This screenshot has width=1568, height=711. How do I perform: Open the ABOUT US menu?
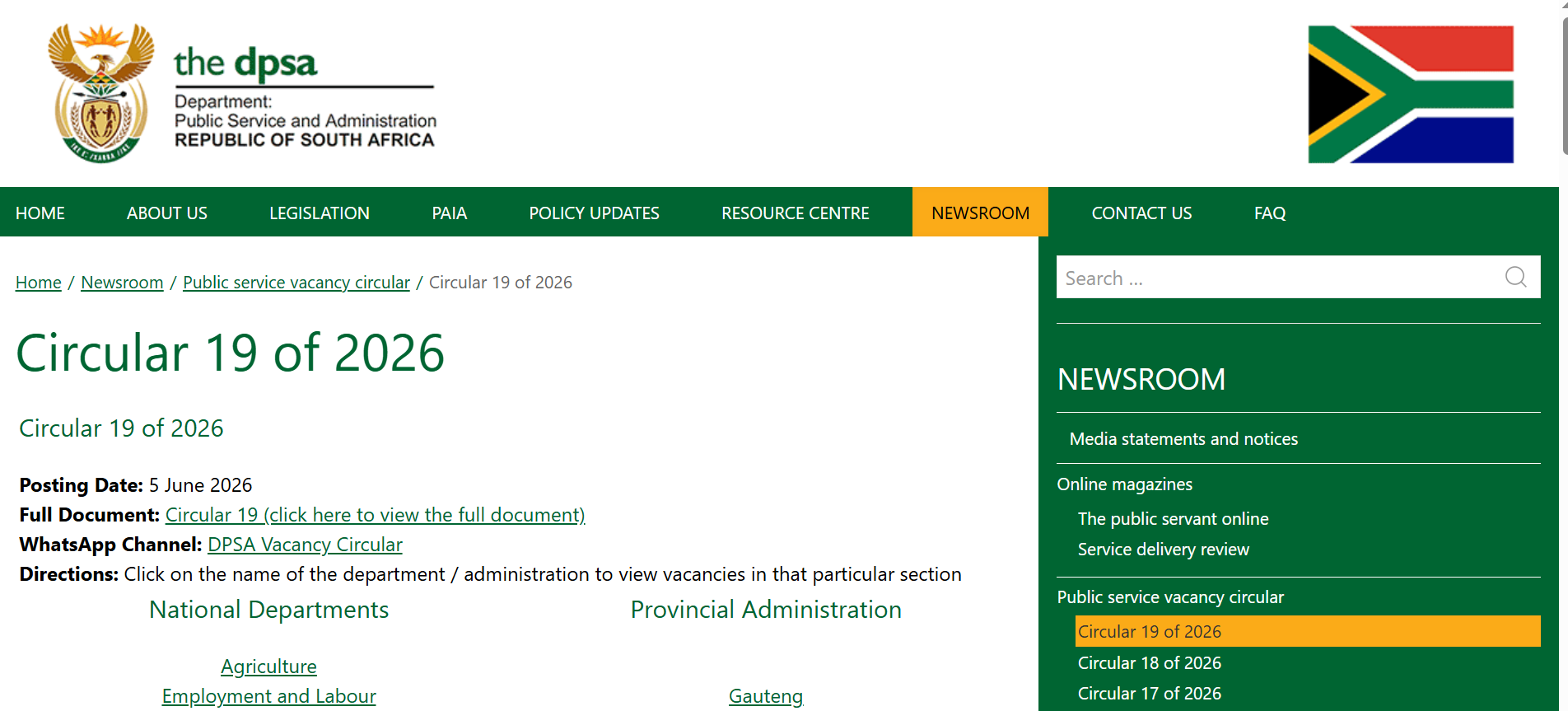pyautogui.click(x=167, y=213)
